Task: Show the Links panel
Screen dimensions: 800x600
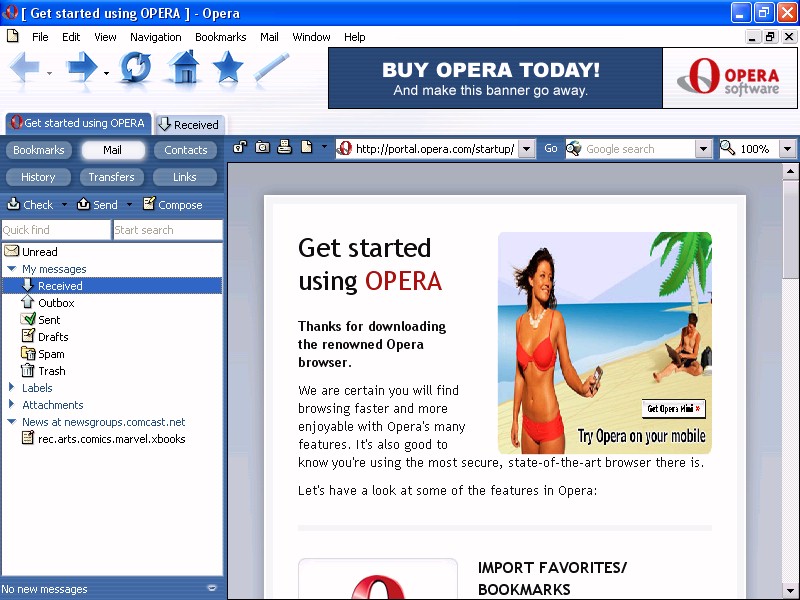Action: point(185,177)
